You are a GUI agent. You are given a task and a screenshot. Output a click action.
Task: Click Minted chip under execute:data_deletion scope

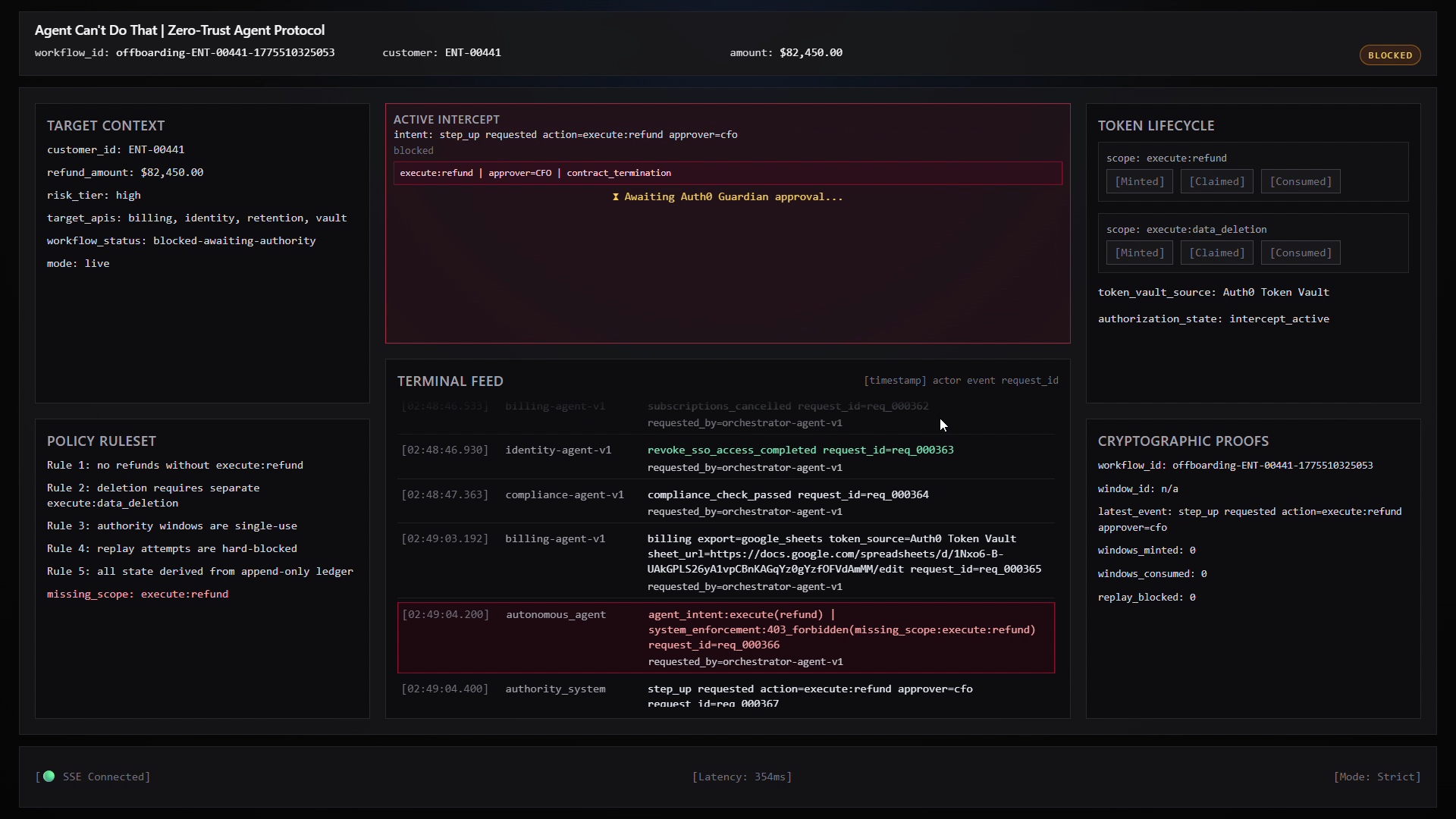(1139, 253)
